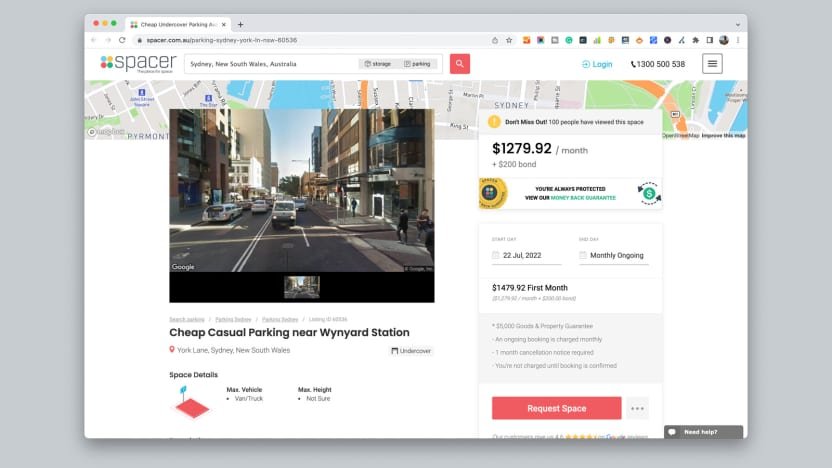Click Improve this map link

723,136
